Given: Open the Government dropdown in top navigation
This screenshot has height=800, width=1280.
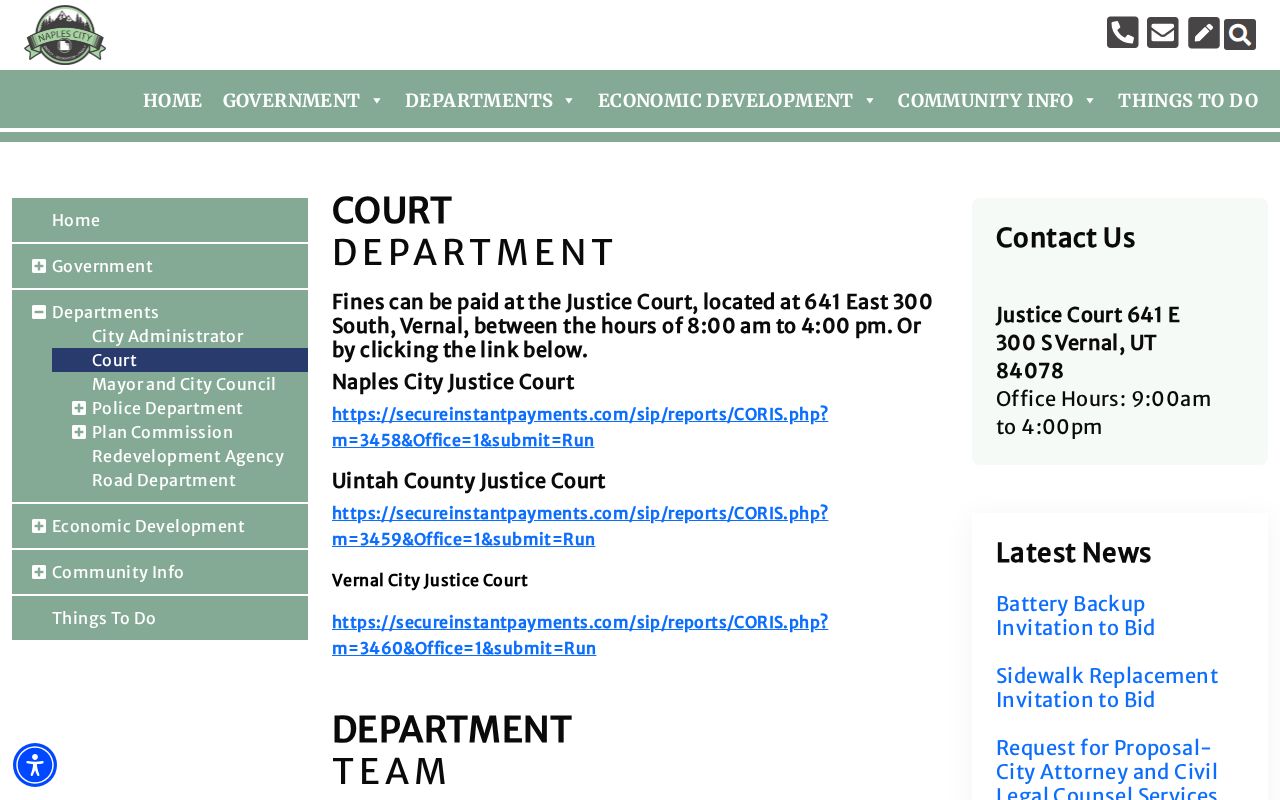Looking at the screenshot, I should [303, 100].
